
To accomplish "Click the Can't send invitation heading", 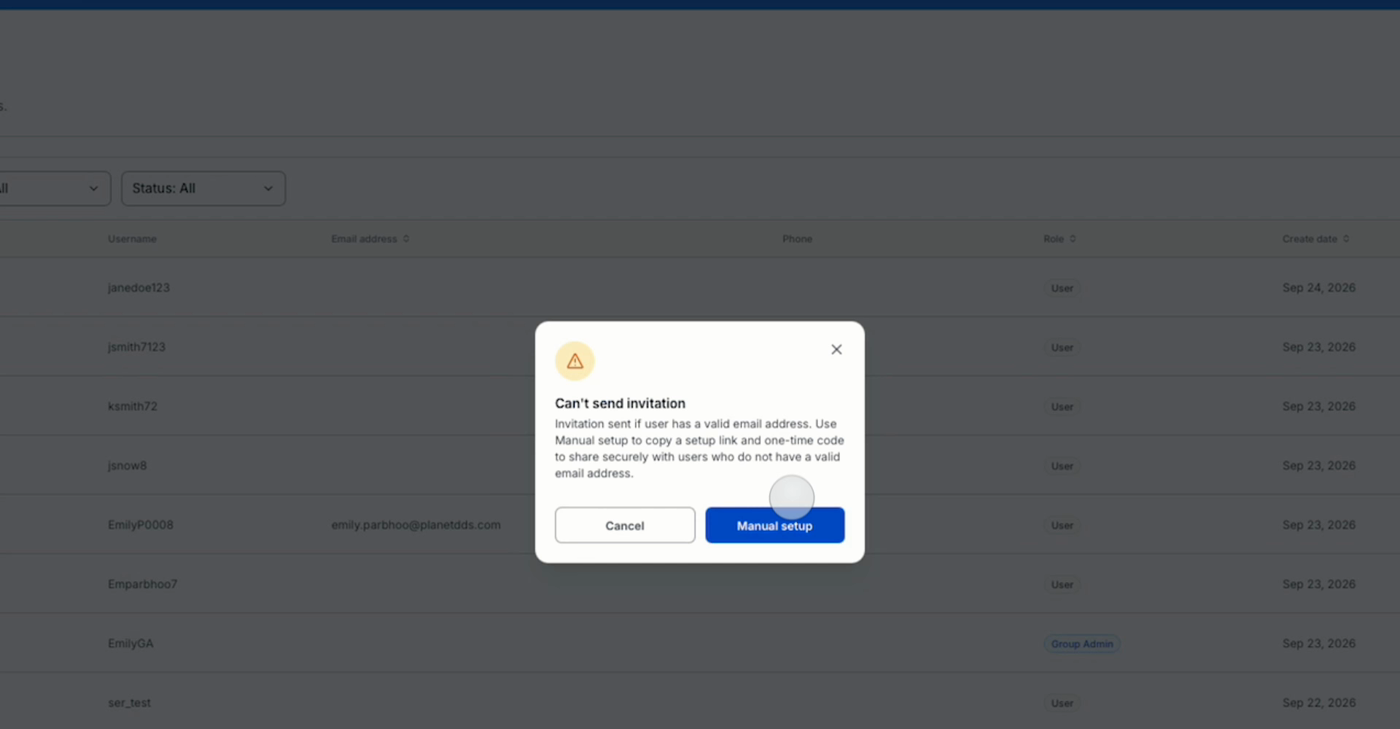I will click(620, 404).
